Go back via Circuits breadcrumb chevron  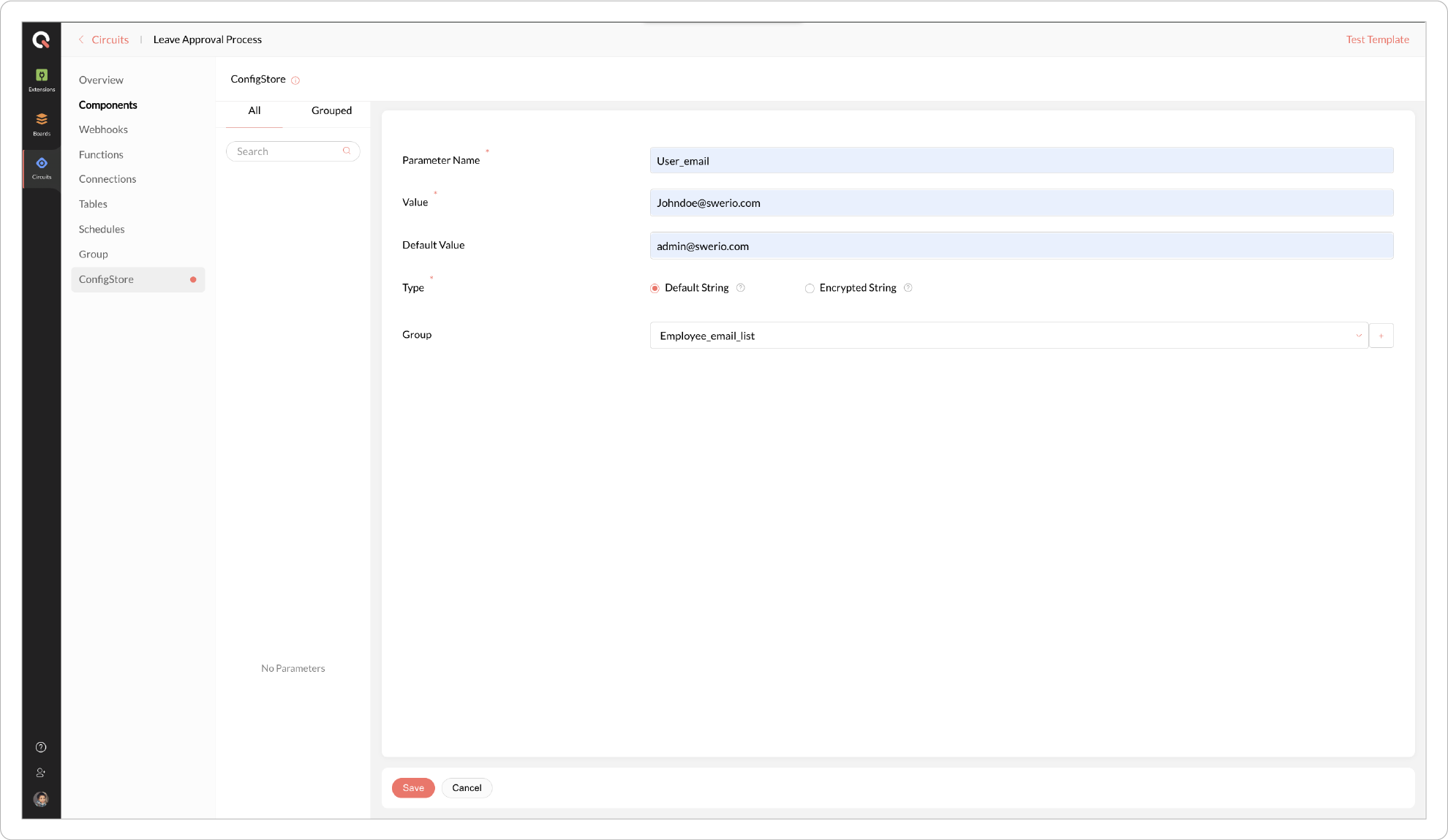coord(81,39)
